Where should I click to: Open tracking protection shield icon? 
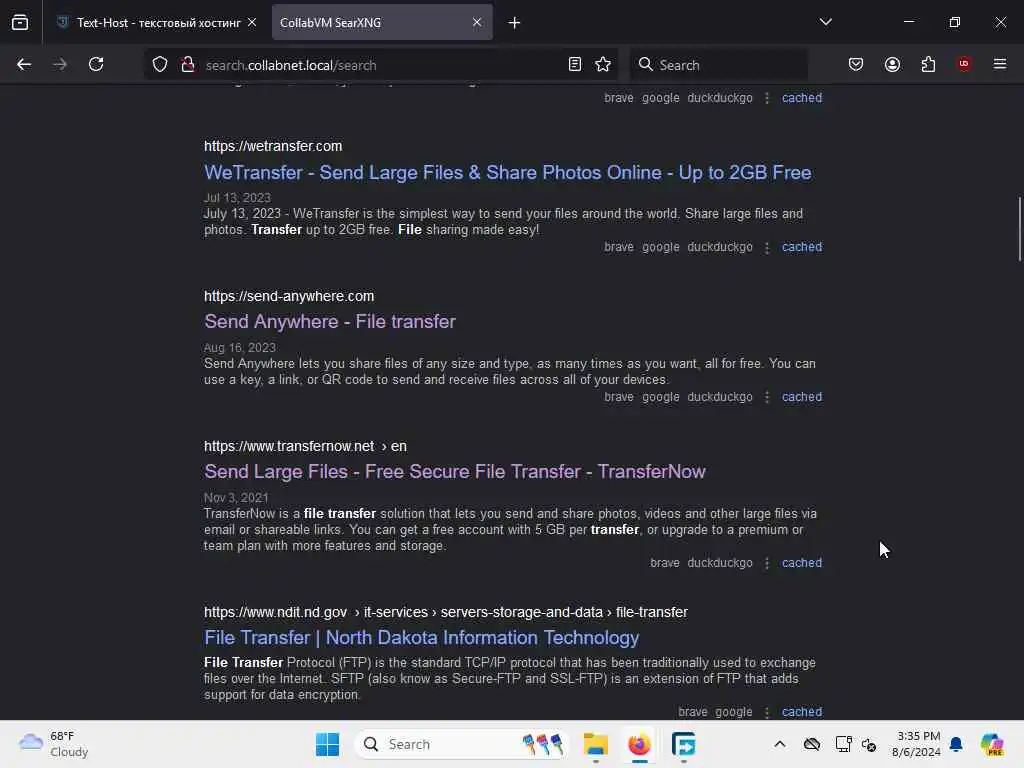click(x=160, y=65)
